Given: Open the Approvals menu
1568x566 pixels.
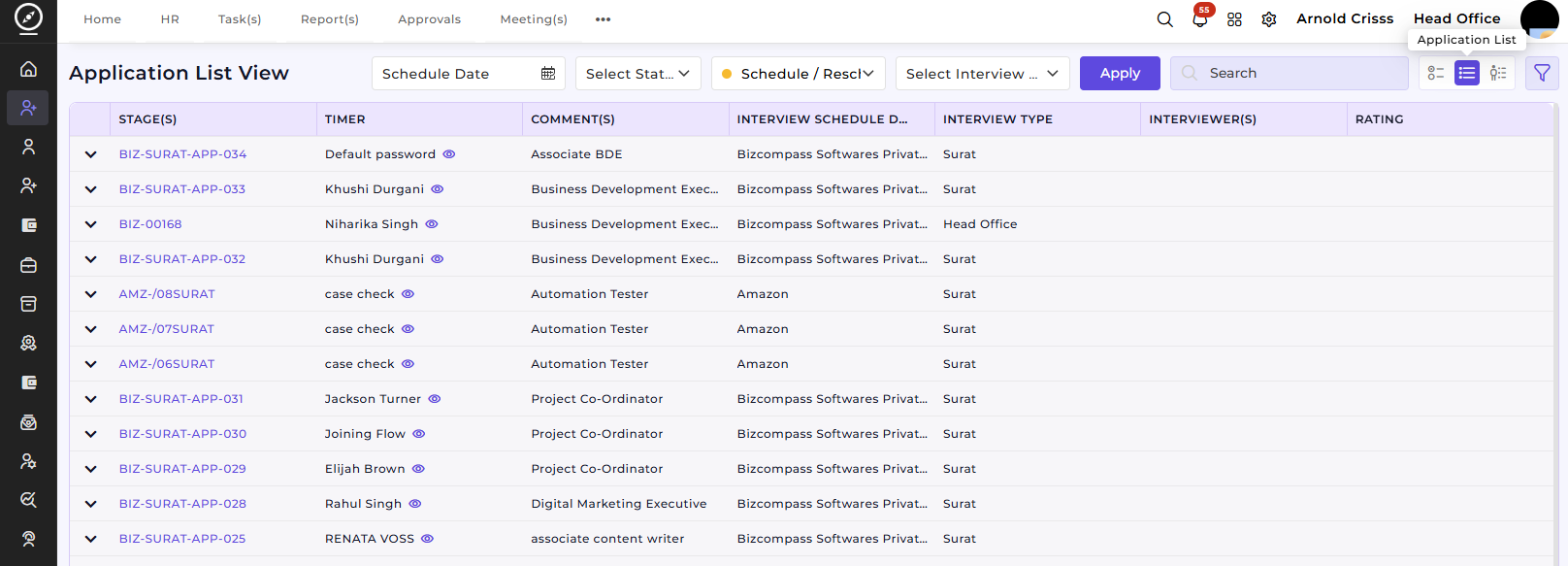Looking at the screenshot, I should [429, 19].
